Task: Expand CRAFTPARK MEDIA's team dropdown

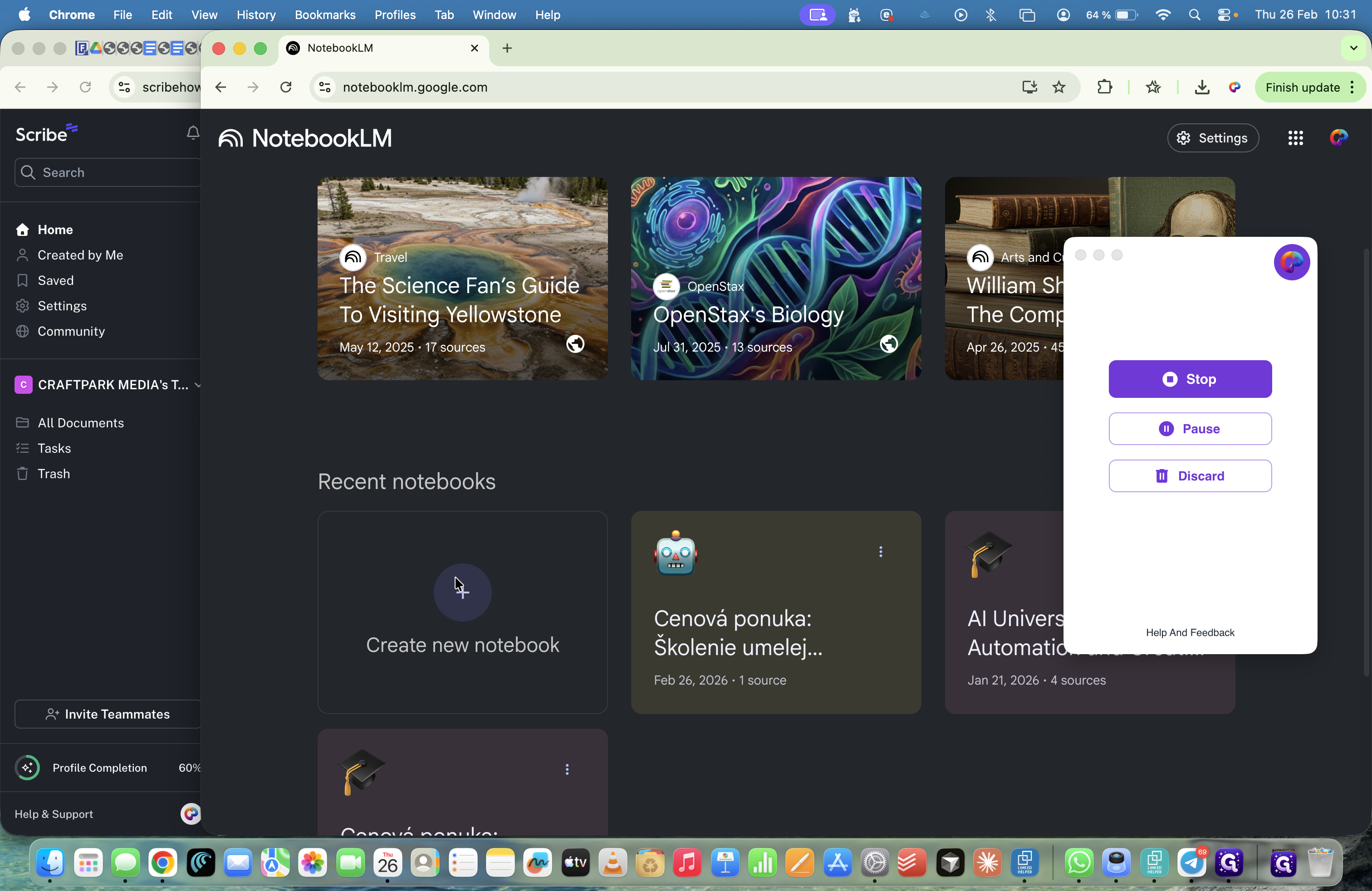Action: [x=198, y=384]
